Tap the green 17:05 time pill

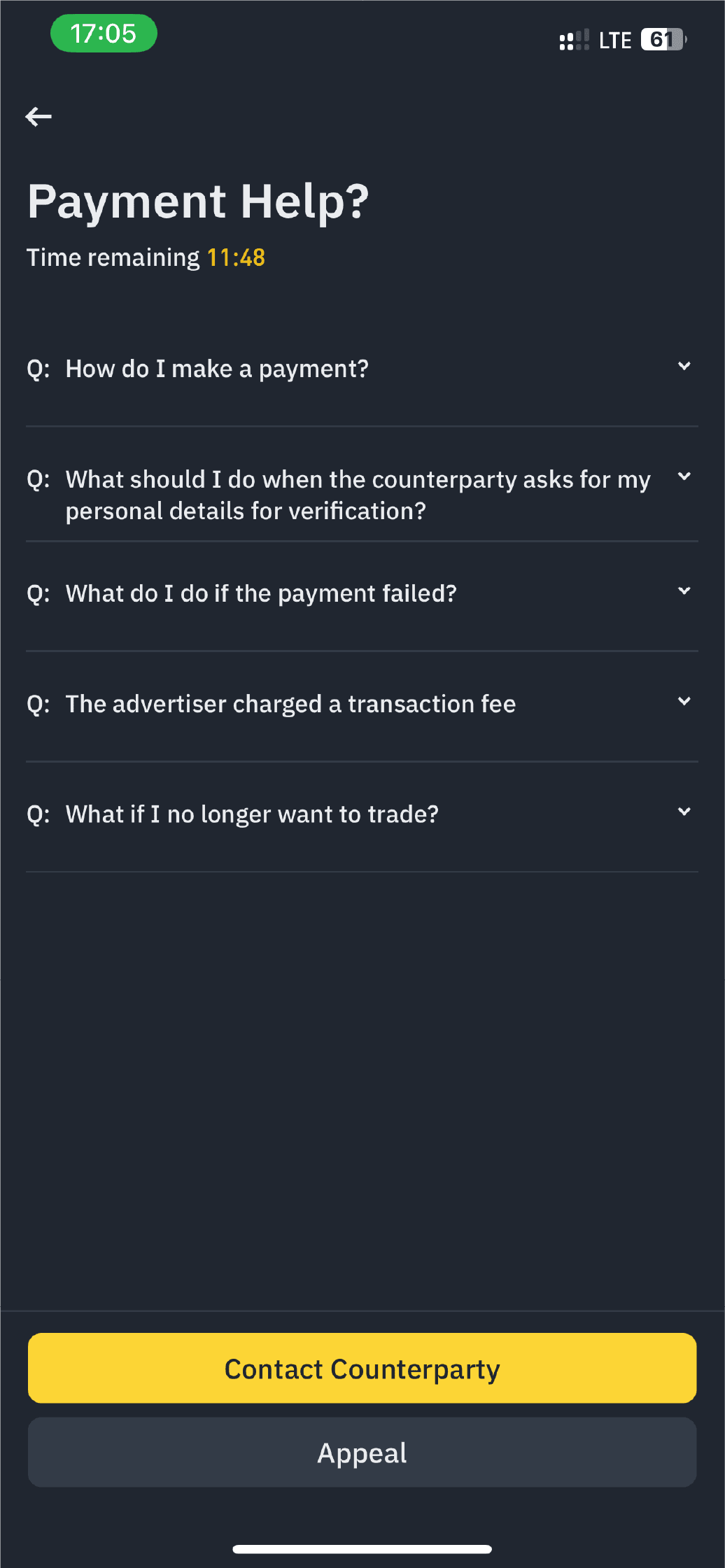[x=104, y=34]
